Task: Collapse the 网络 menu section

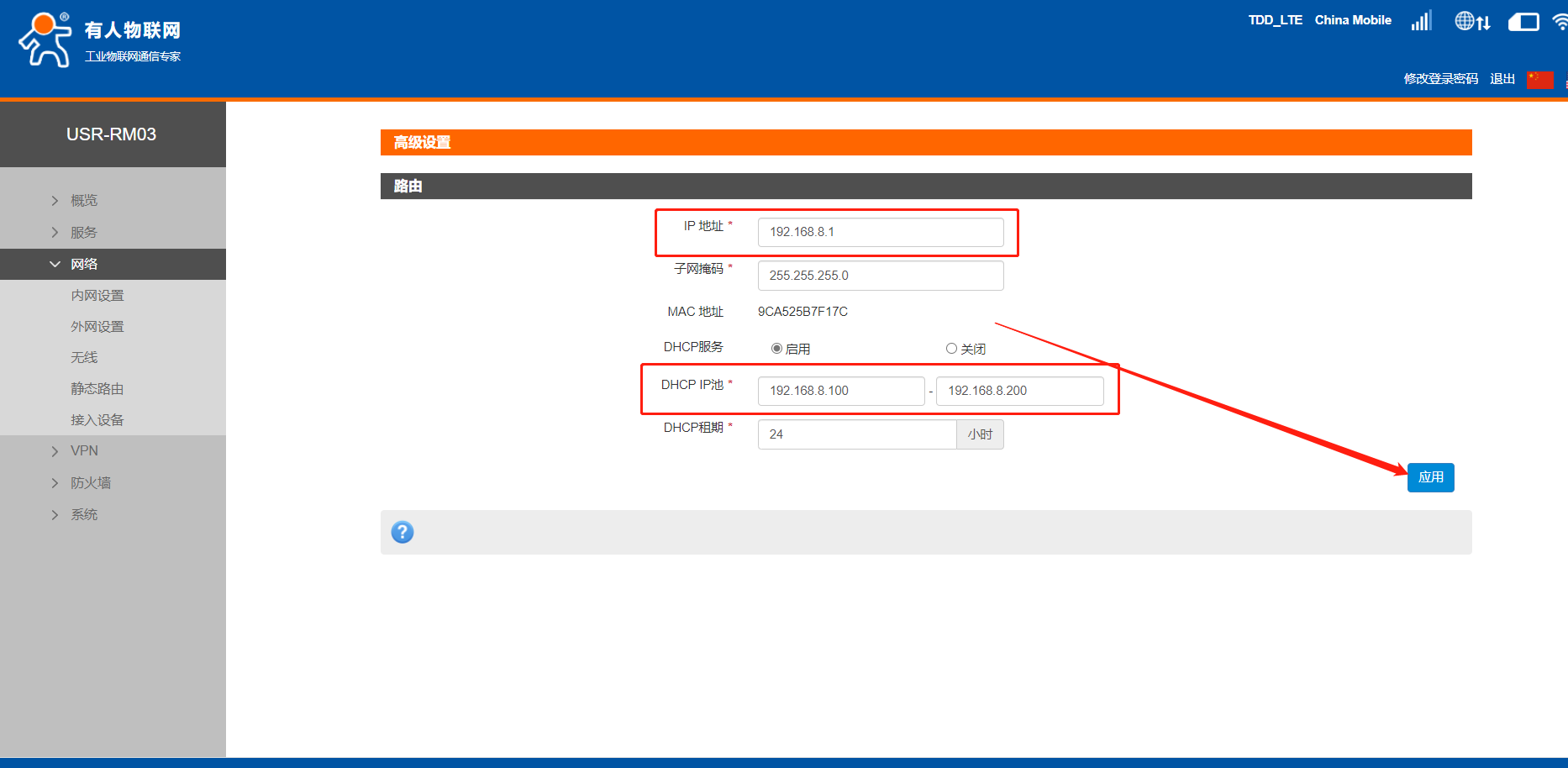Action: tap(84, 265)
